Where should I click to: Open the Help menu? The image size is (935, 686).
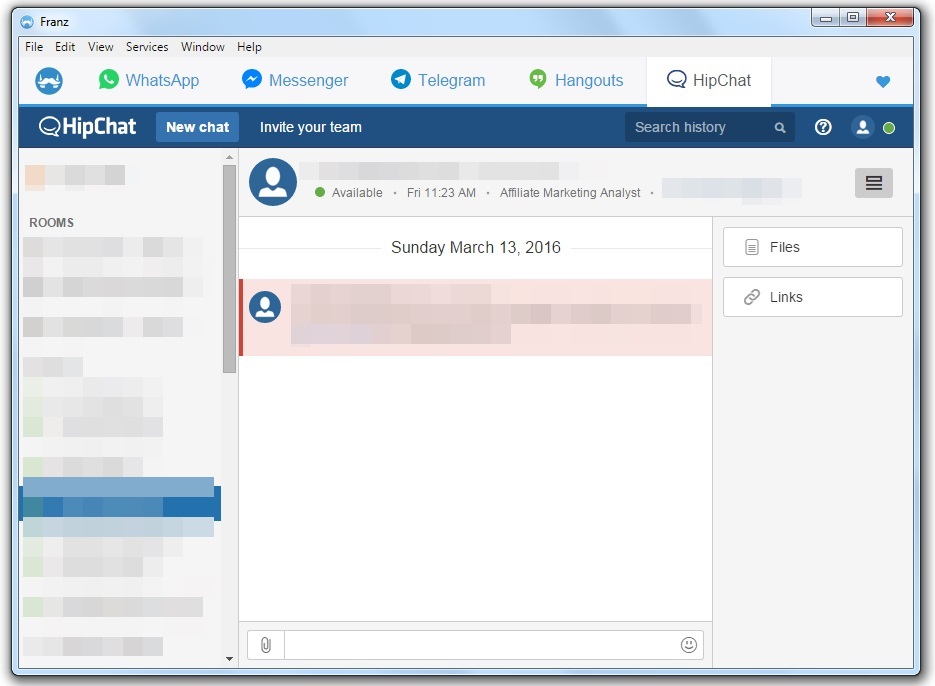[x=249, y=47]
